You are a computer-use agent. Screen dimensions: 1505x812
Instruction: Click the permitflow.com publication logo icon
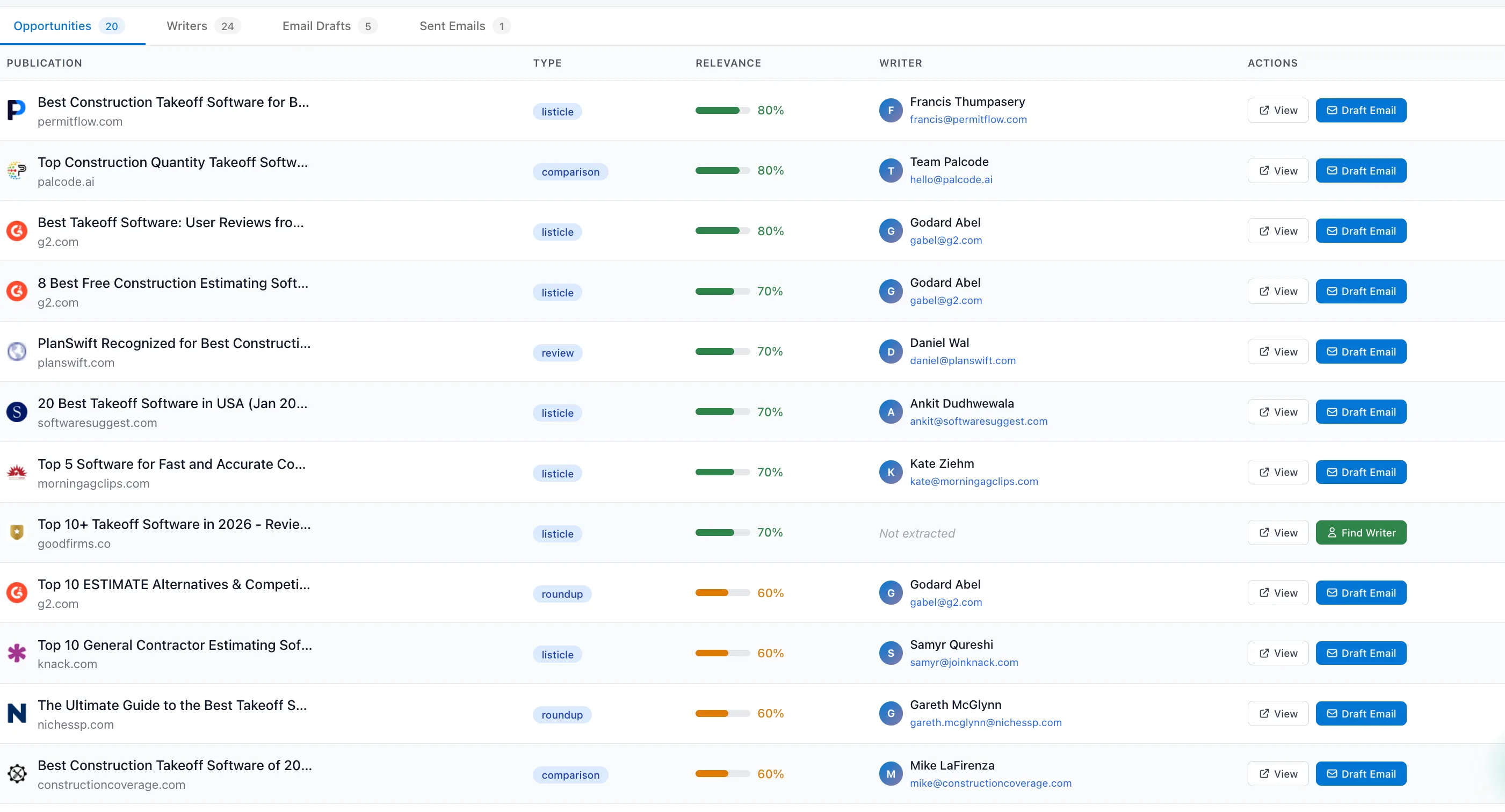pos(16,111)
